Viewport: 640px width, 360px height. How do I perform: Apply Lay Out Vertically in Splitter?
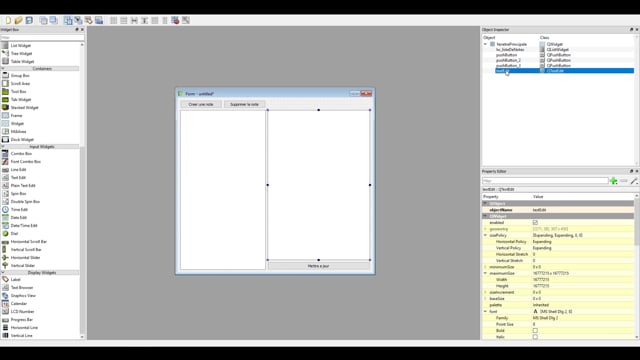[144, 20]
